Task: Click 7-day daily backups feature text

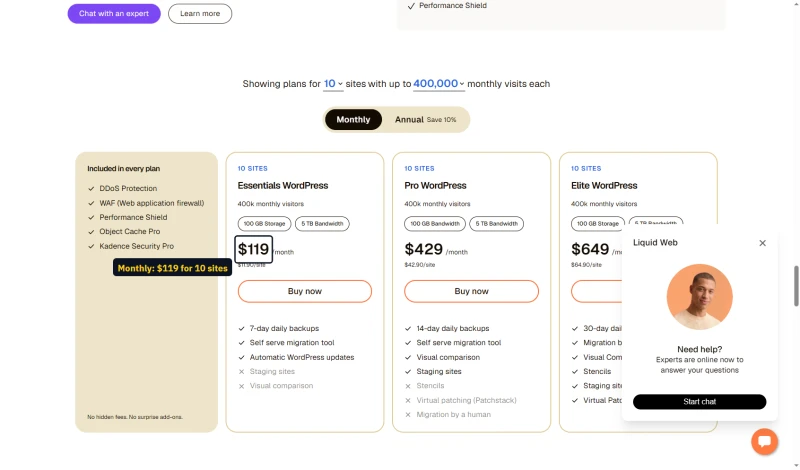Action: click(x=284, y=329)
